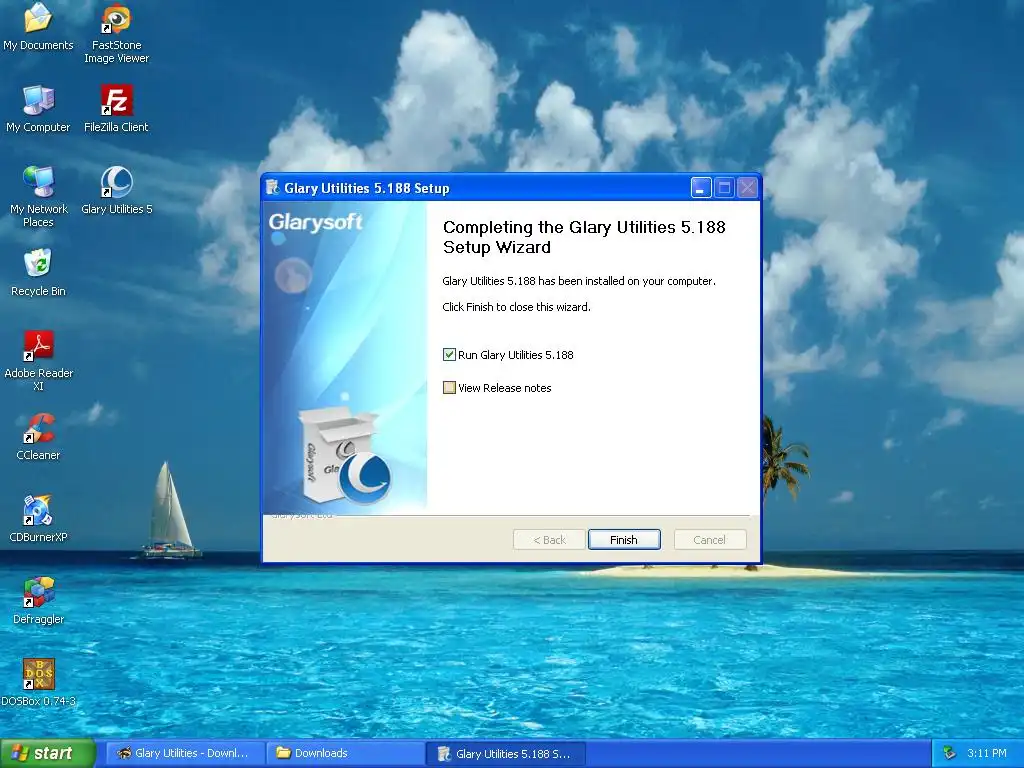Click the greyed-out Cancel button
The image size is (1024, 768).
710,539
